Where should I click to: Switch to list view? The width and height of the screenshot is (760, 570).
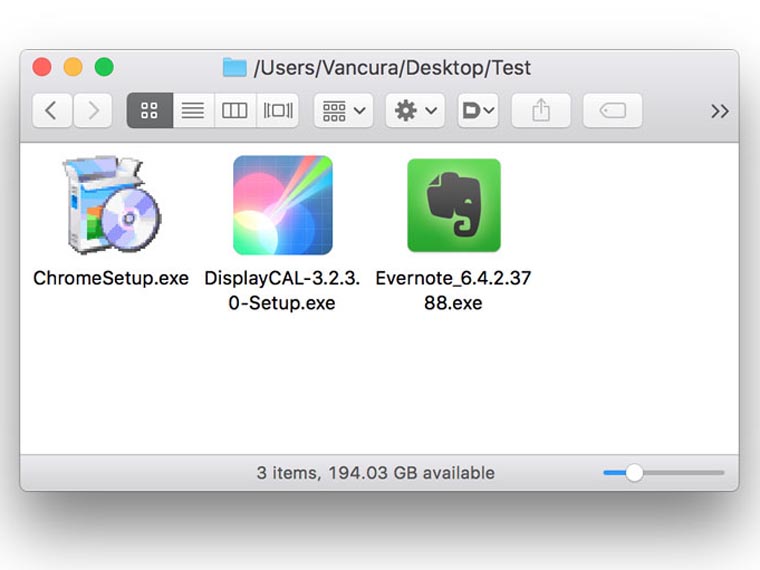point(193,111)
